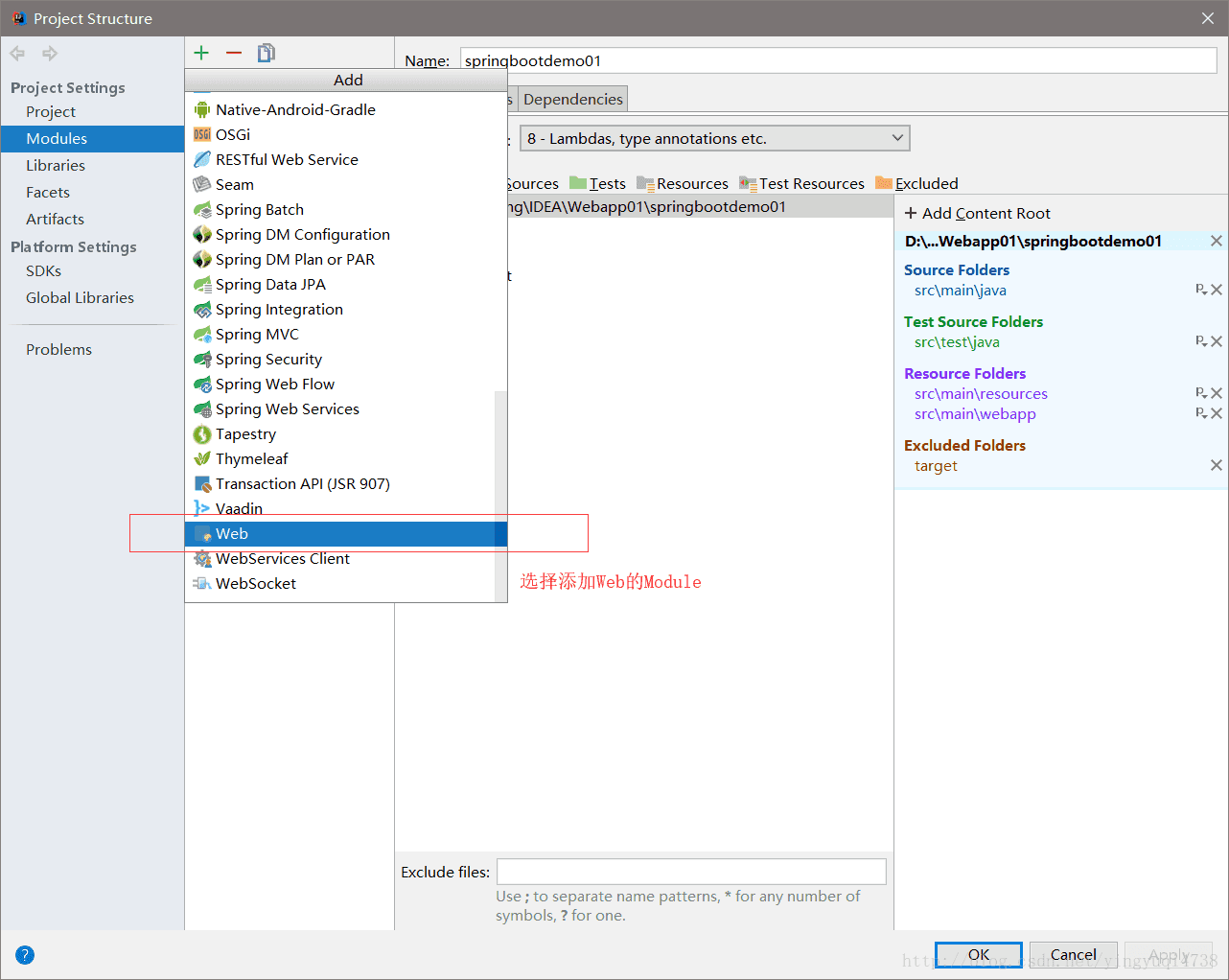Click the Transaction API icon
Image resolution: width=1229 pixels, height=980 pixels.
(202, 484)
